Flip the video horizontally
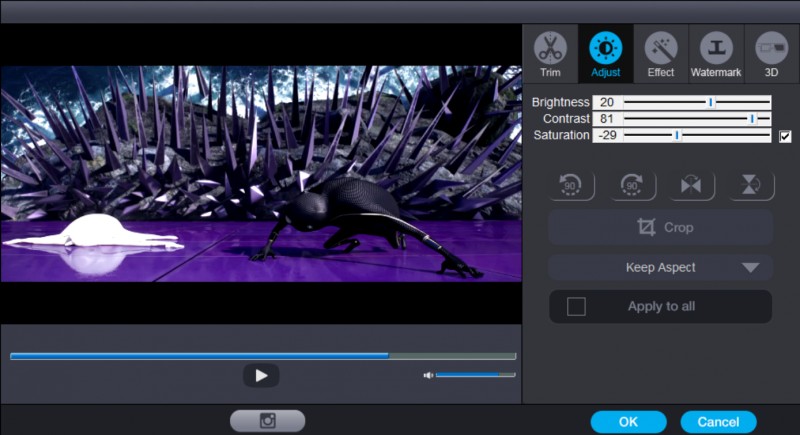 point(692,186)
